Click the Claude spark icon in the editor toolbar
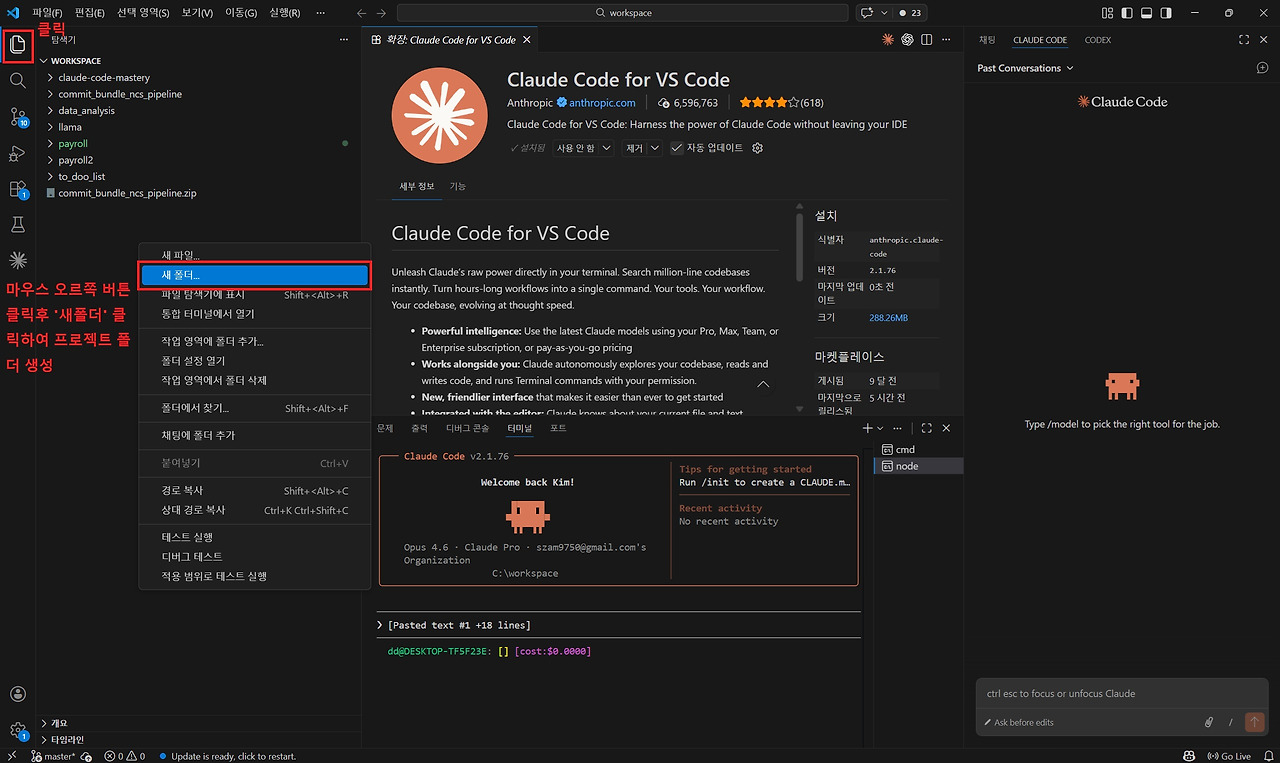The width and height of the screenshot is (1280, 763). (x=888, y=39)
